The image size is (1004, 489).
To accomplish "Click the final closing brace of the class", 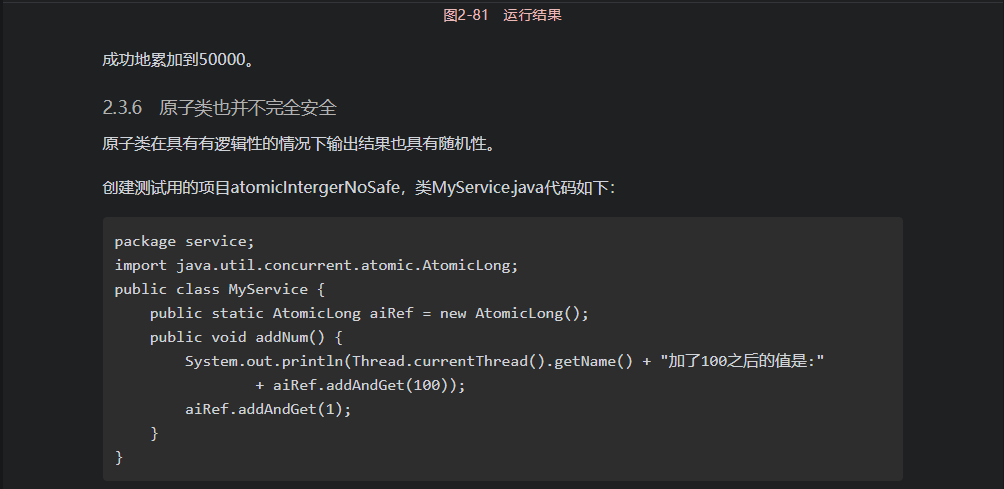I will point(118,457).
